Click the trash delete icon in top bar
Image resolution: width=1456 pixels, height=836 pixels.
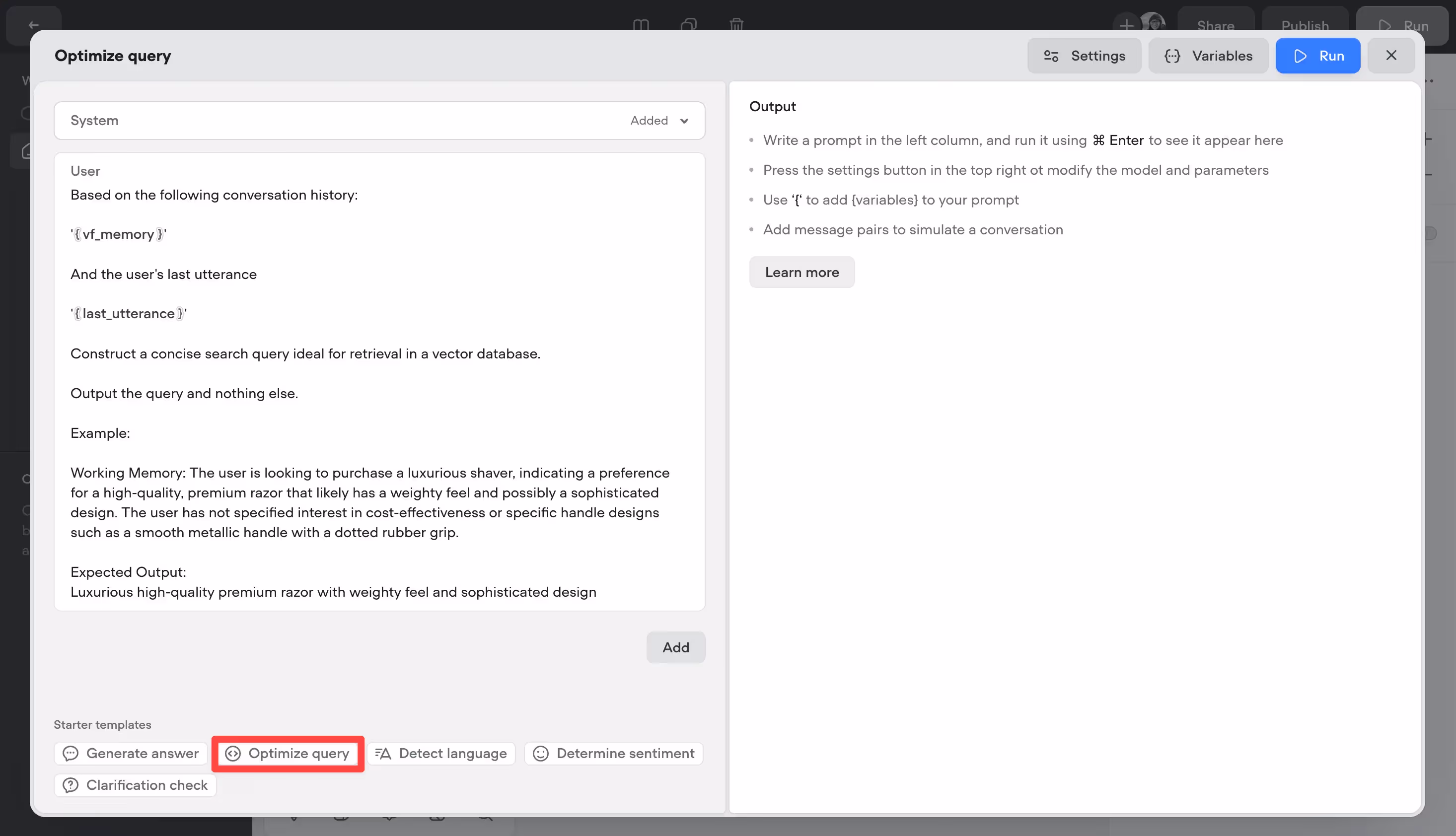(x=736, y=24)
